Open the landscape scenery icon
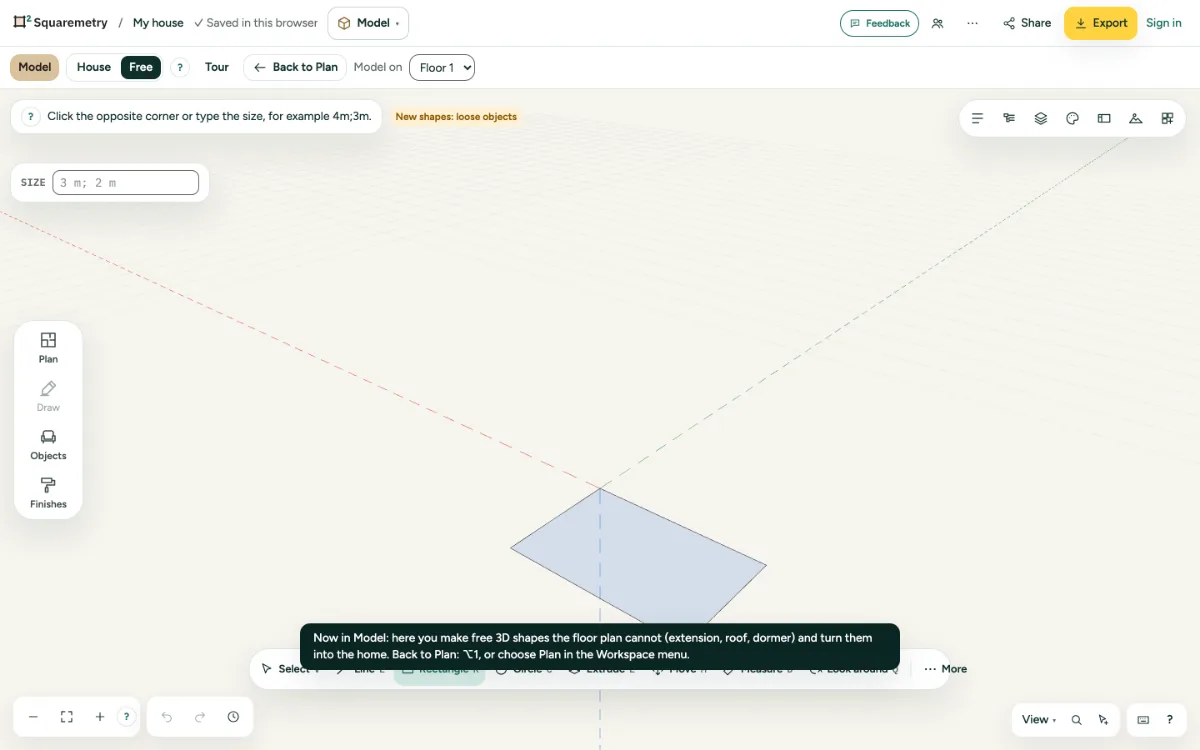 [1136, 118]
